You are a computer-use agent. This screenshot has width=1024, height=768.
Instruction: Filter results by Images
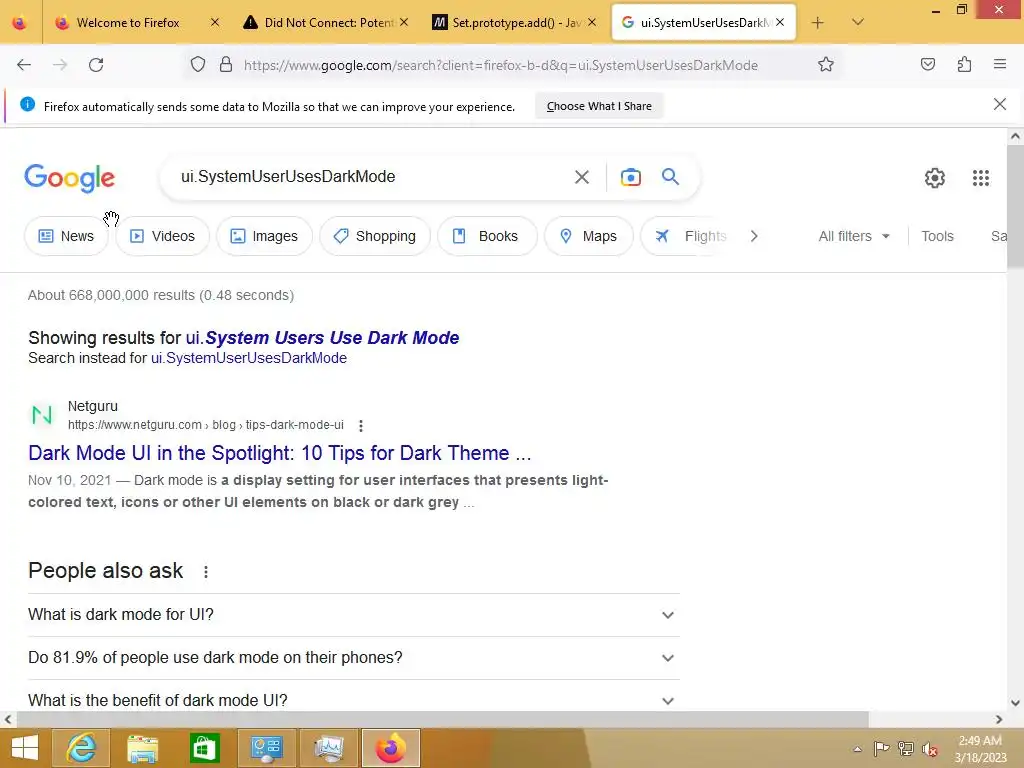264,236
